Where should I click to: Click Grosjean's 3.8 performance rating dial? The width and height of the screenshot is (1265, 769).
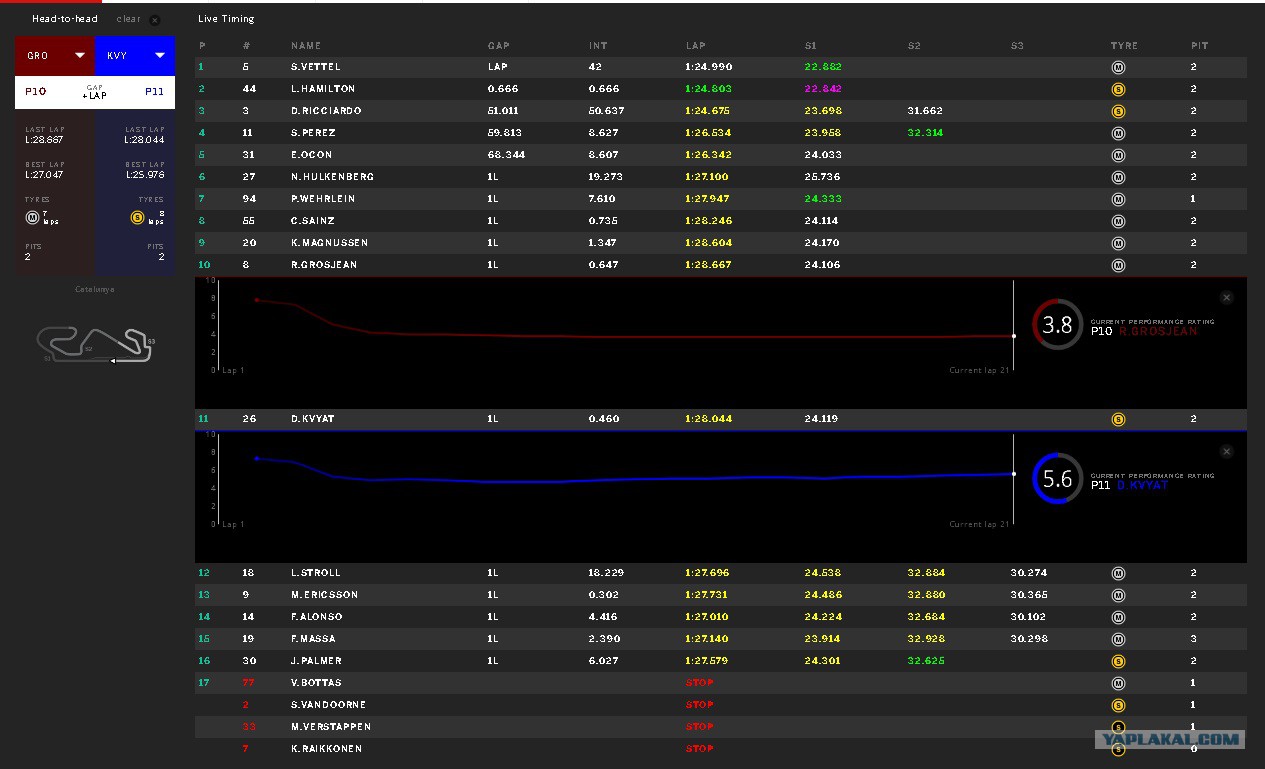coord(1057,324)
